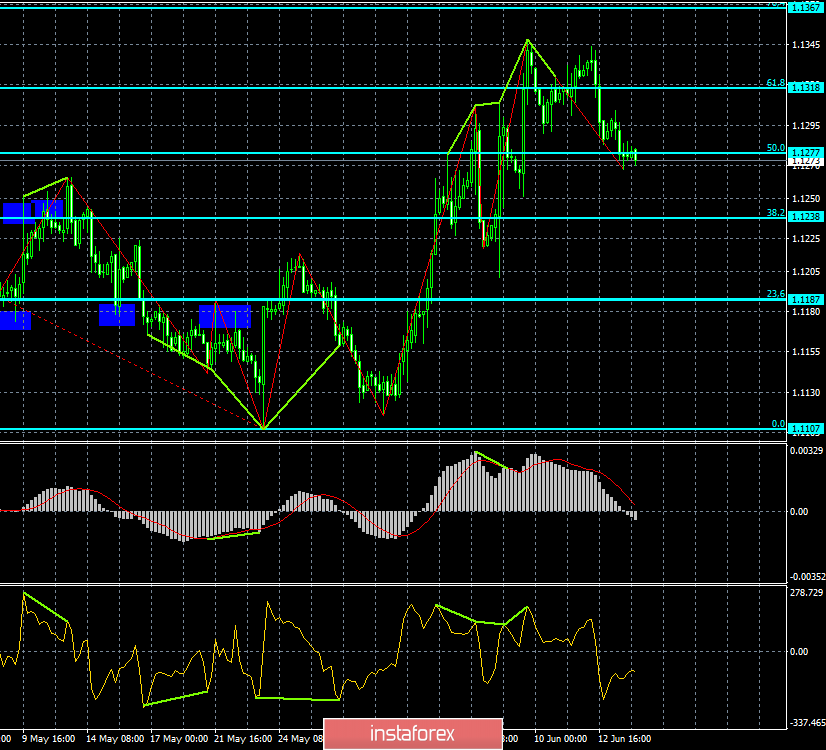
Task: Click the instaforex logo banner
Action: pyautogui.click(x=413, y=734)
